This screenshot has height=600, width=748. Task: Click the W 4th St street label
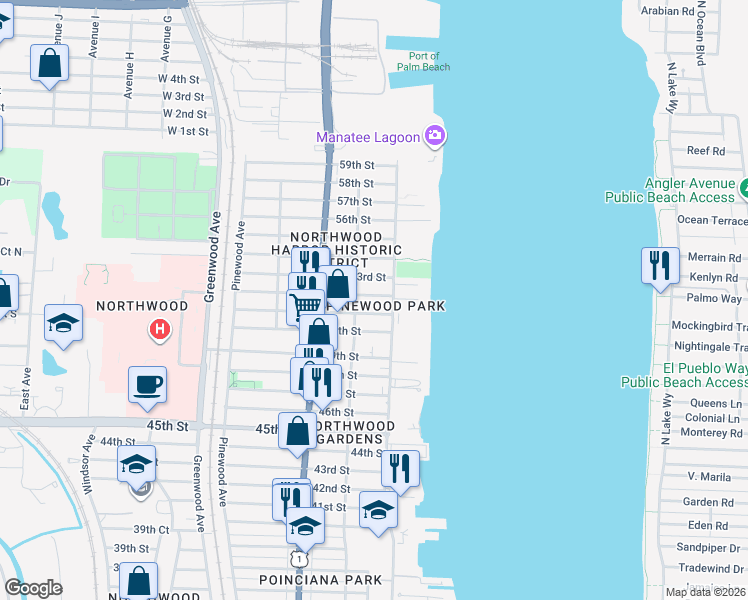[178, 79]
